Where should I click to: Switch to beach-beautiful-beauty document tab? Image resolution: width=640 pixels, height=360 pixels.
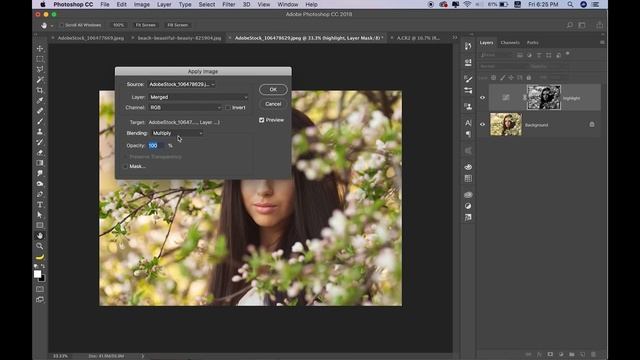pyautogui.click(x=179, y=38)
